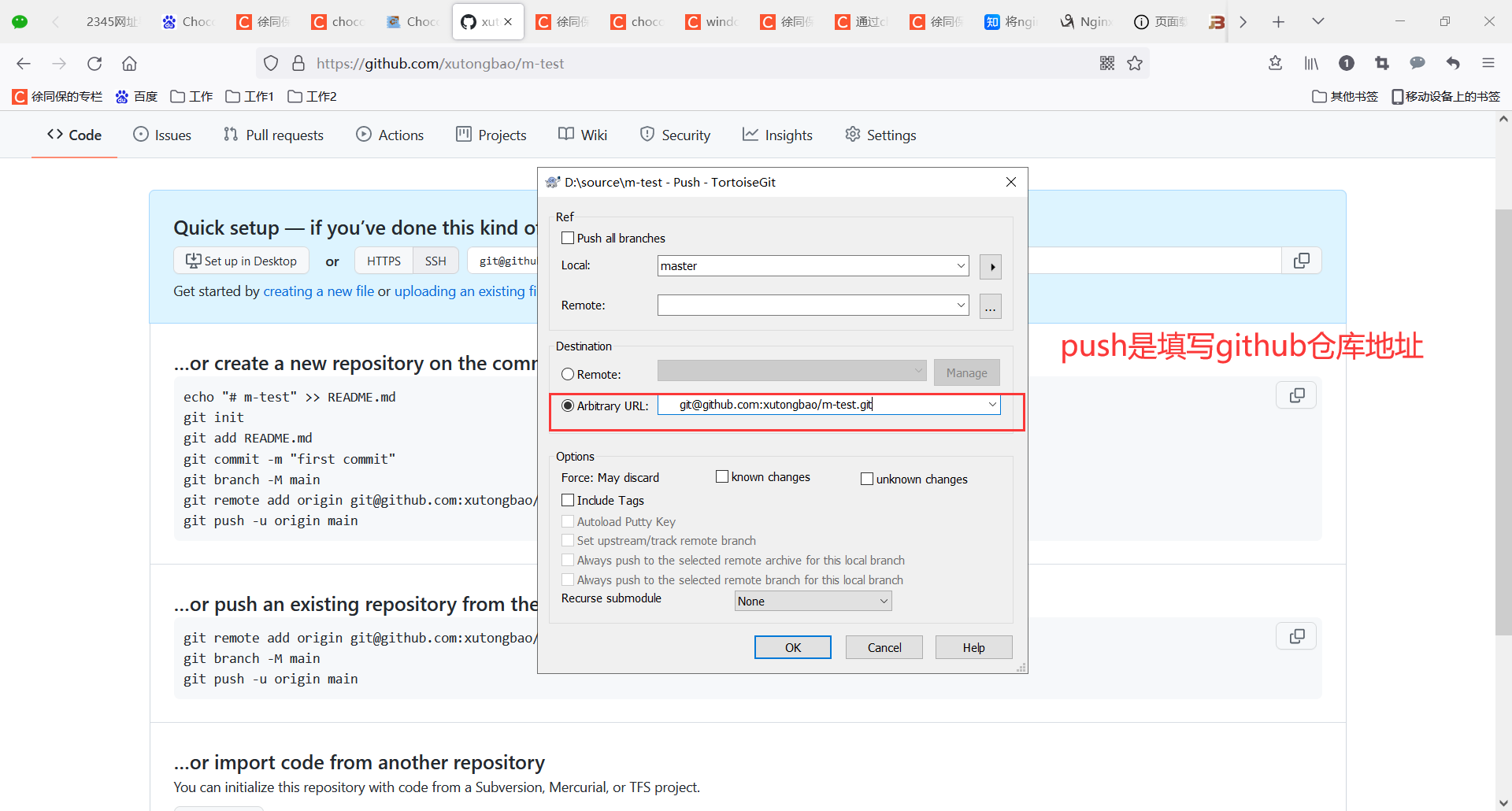This screenshot has width=1512, height=811.
Task: Click the undo arrow toolbar icon
Action: pyautogui.click(x=1453, y=64)
